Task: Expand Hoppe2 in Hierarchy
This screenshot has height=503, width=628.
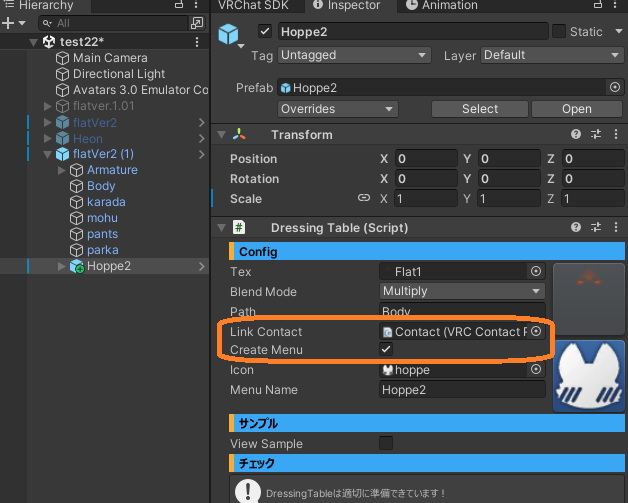Action: point(62,266)
